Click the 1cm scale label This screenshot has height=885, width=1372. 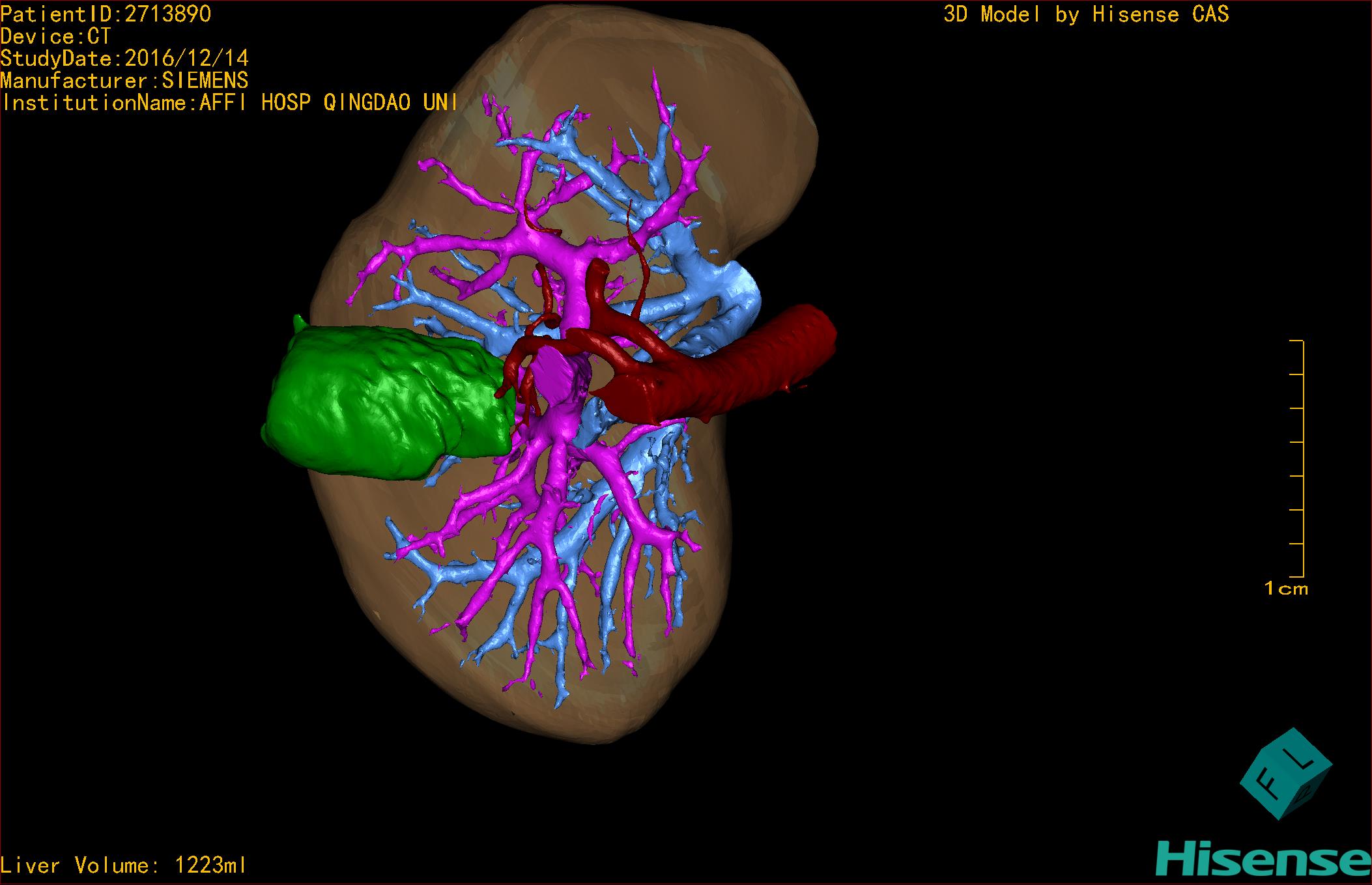[x=1285, y=589]
